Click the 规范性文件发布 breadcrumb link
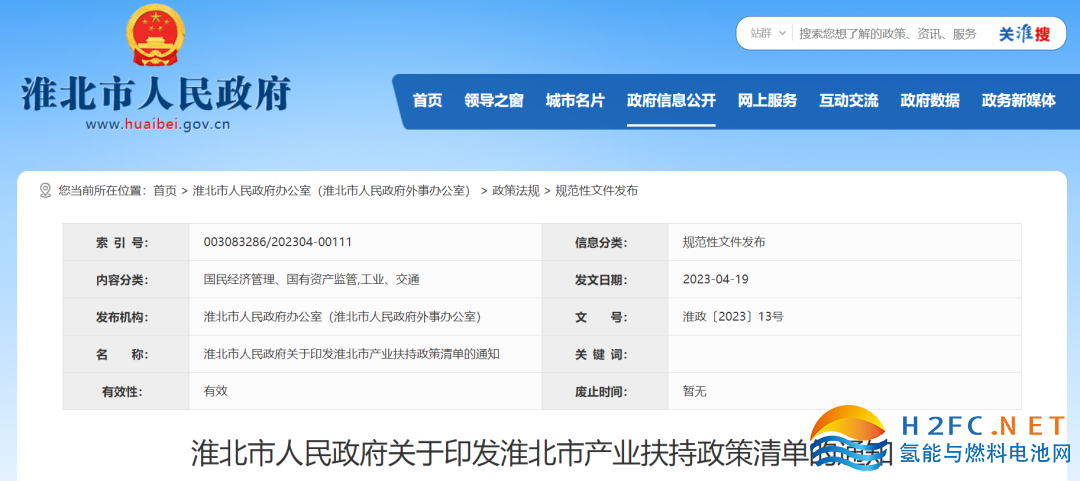Viewport: 1080px width, 481px height. click(596, 191)
